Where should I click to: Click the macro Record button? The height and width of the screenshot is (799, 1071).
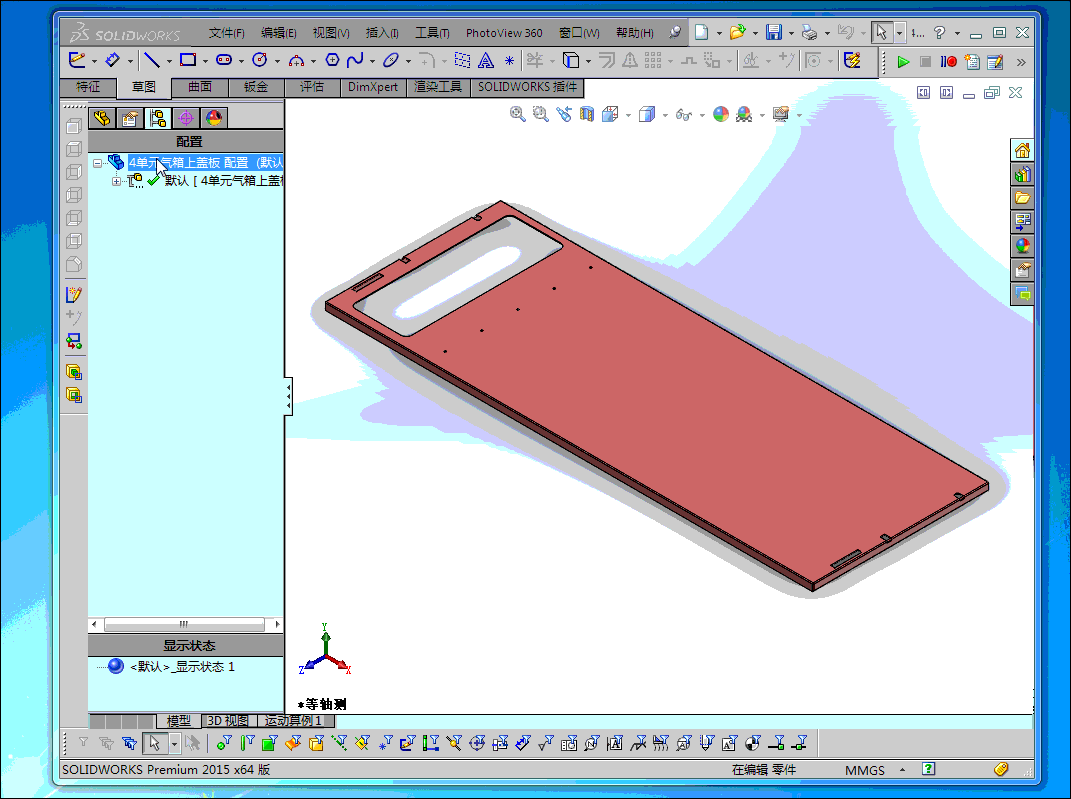click(x=948, y=61)
